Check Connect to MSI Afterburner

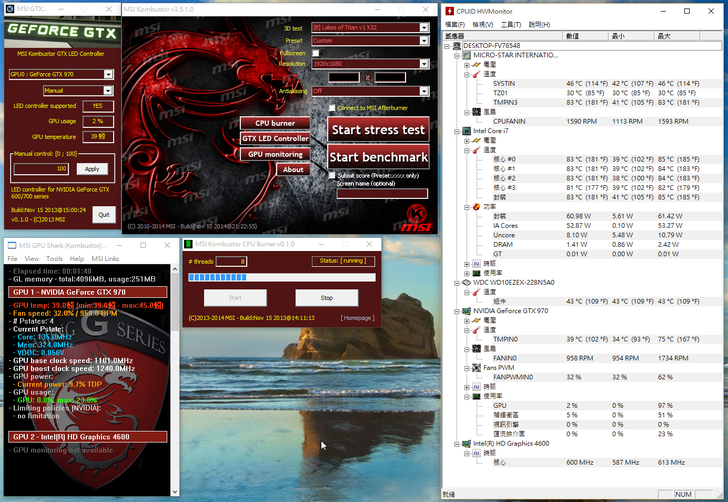[332, 108]
